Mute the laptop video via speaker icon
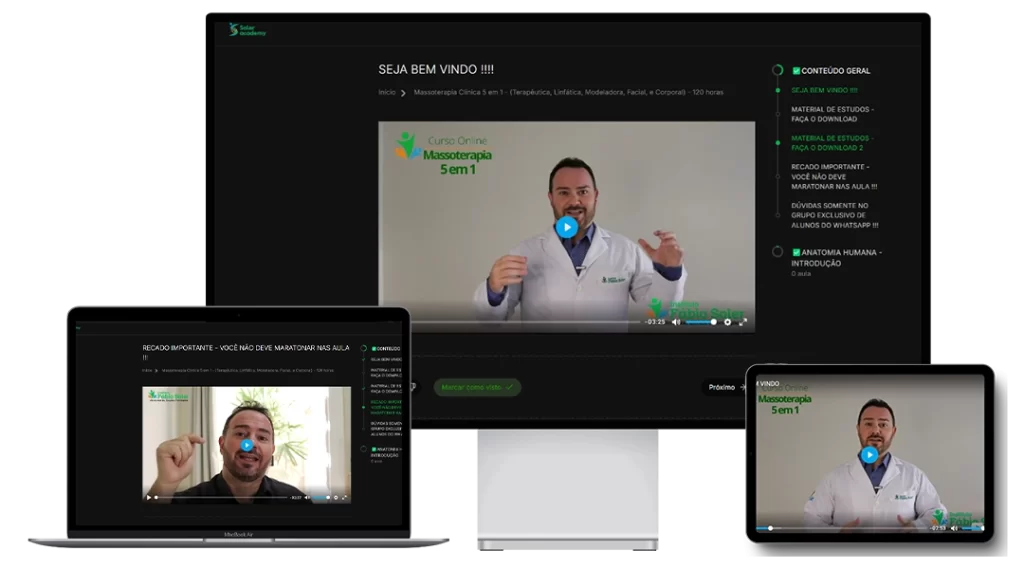The width and height of the screenshot is (1024, 569). click(x=307, y=498)
